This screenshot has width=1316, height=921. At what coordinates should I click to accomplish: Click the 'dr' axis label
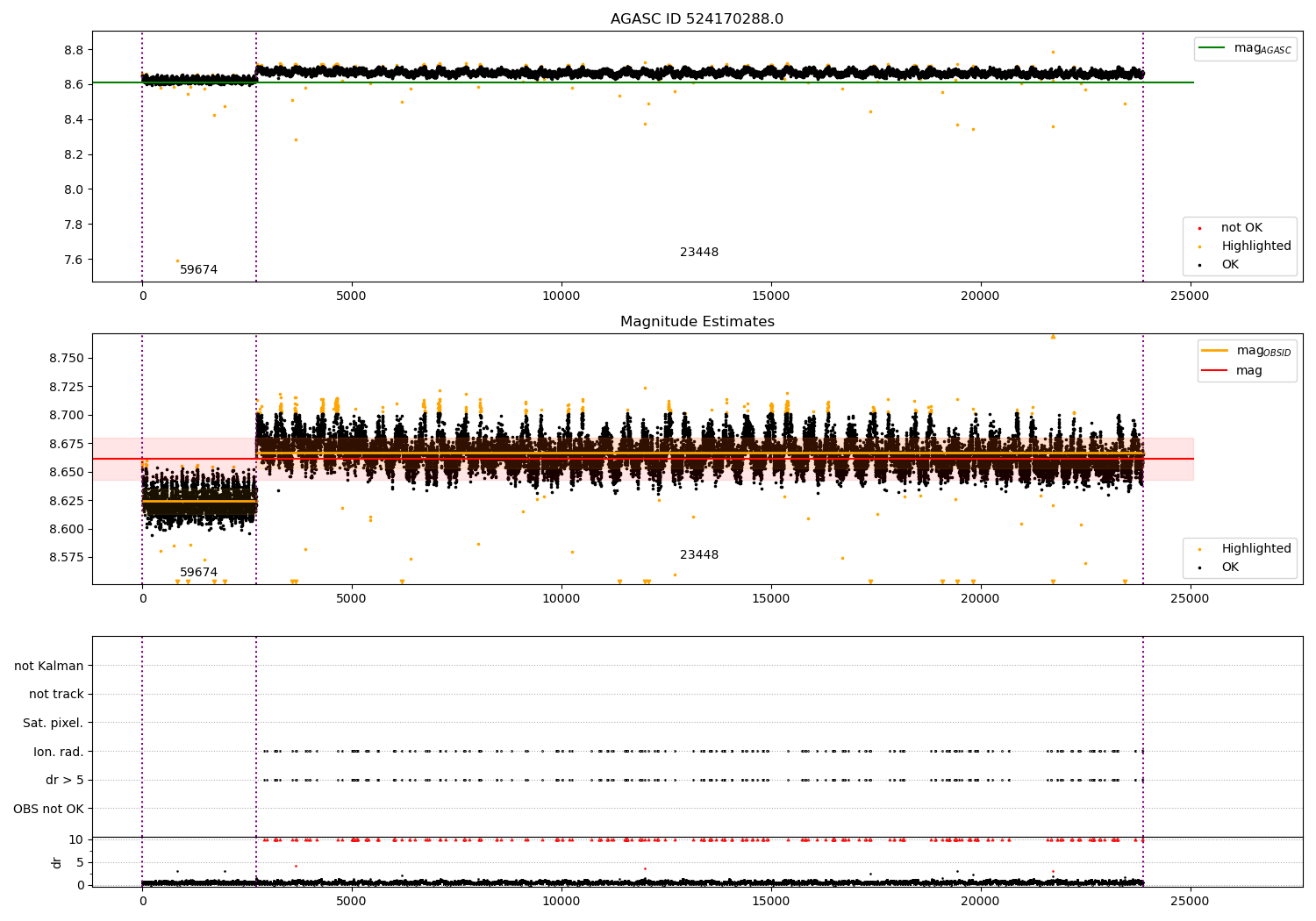click(57, 862)
